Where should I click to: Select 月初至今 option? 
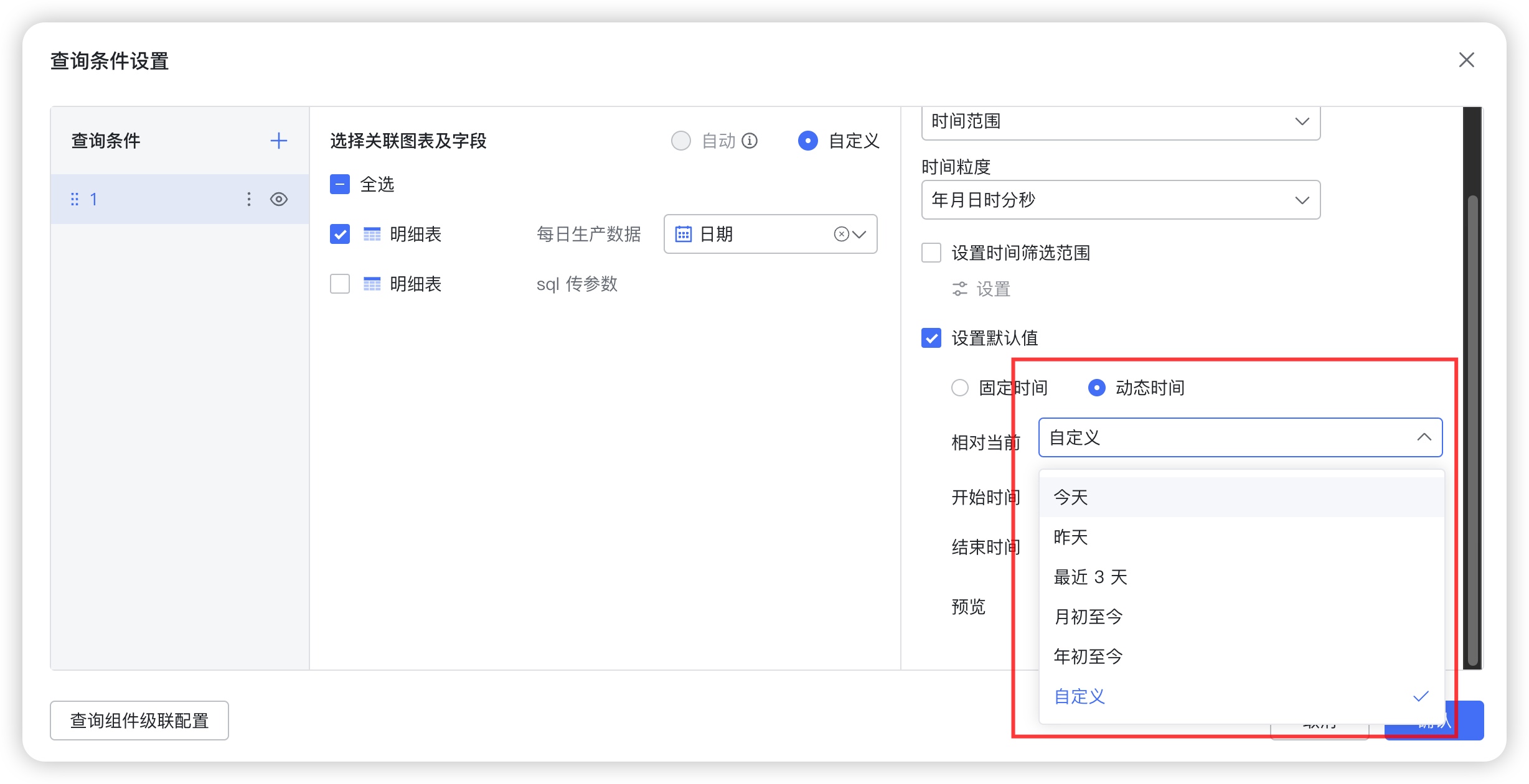click(x=1241, y=617)
